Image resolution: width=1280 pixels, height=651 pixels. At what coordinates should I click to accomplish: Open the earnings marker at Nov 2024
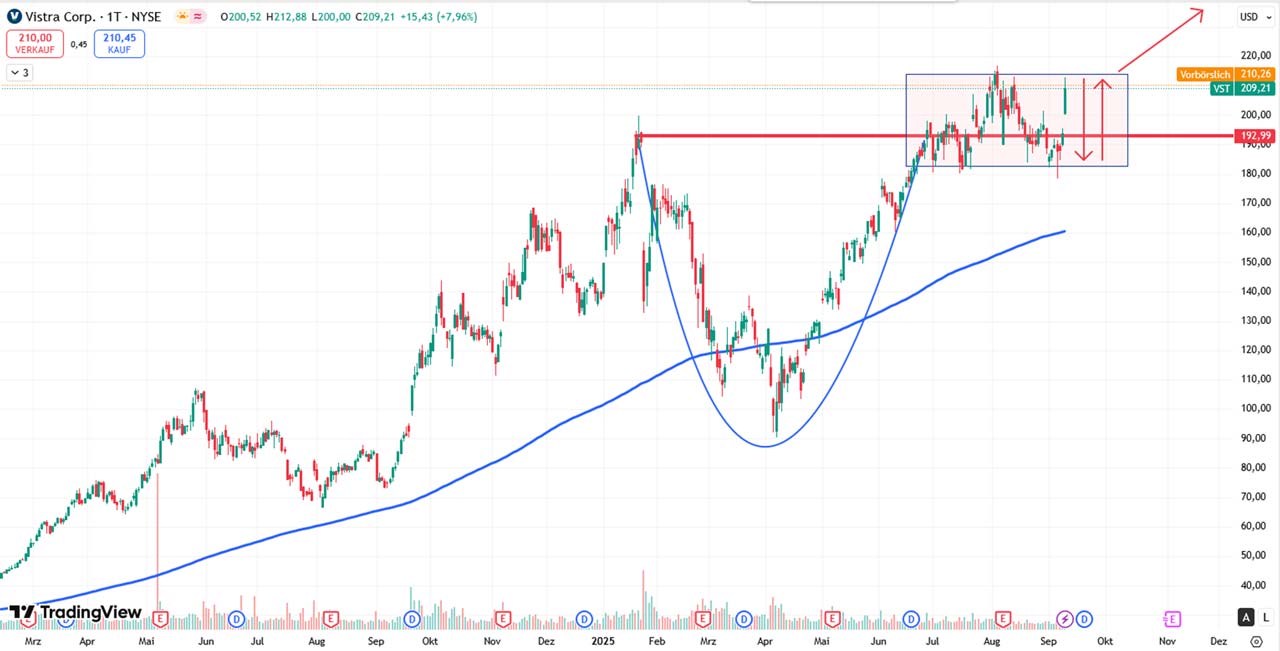(502, 619)
